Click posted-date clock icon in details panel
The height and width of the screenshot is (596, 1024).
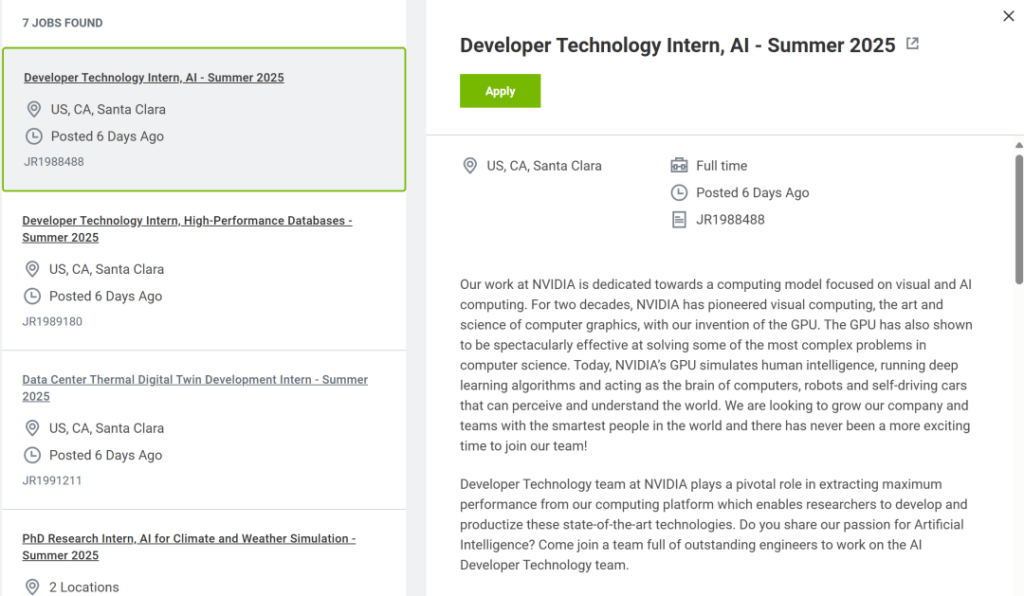point(679,193)
